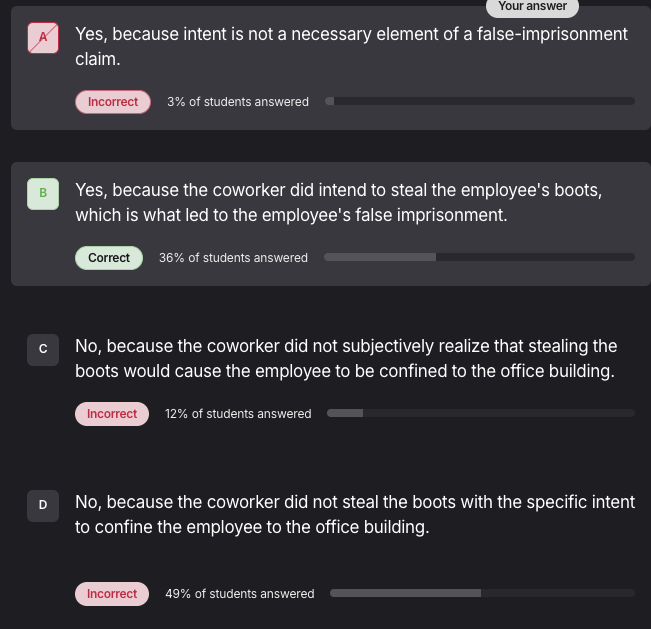Click the "Your answer" tag
The height and width of the screenshot is (629, 651).
click(532, 7)
